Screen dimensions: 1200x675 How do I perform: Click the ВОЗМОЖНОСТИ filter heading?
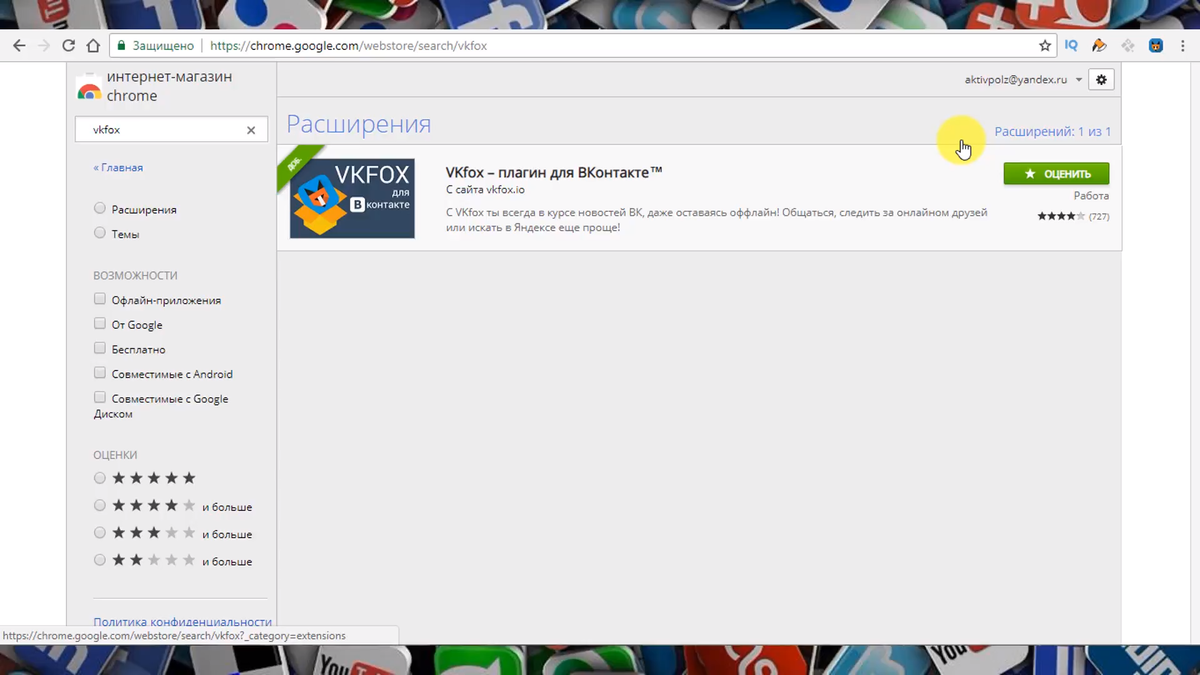pos(135,275)
